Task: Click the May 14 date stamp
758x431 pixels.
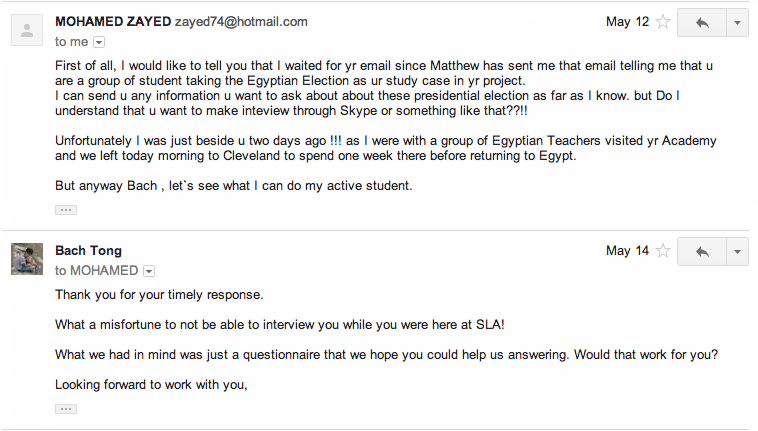Action: (627, 250)
